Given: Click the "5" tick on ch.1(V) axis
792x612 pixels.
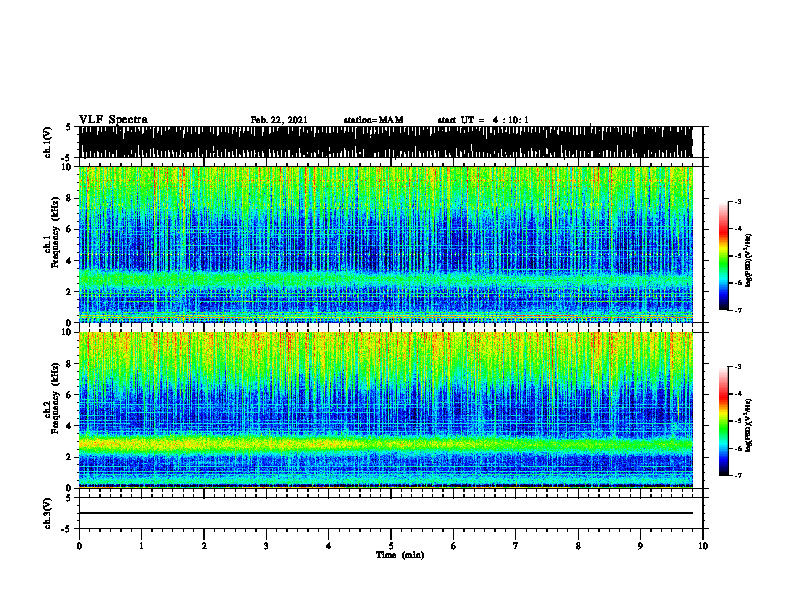Looking at the screenshot, I should (x=68, y=128).
